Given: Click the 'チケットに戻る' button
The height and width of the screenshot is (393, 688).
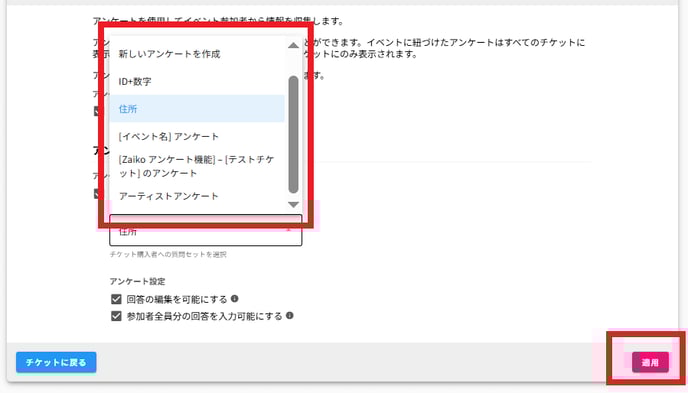Looking at the screenshot, I should pyautogui.click(x=56, y=362).
